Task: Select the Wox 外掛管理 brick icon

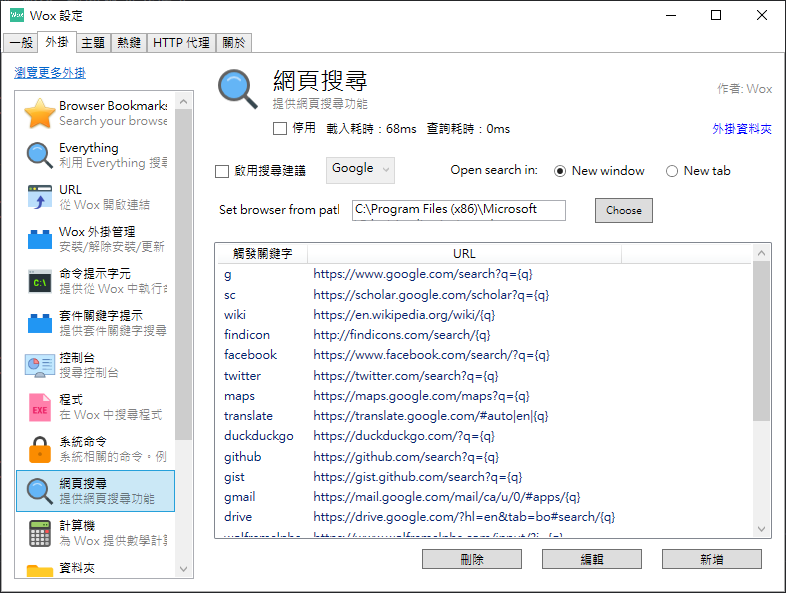Action: [40, 239]
